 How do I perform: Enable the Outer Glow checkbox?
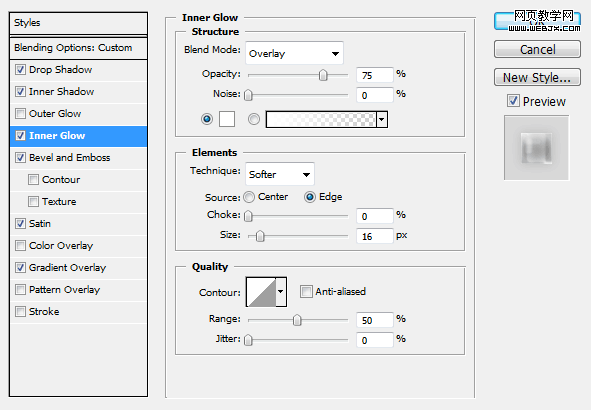(x=20, y=113)
